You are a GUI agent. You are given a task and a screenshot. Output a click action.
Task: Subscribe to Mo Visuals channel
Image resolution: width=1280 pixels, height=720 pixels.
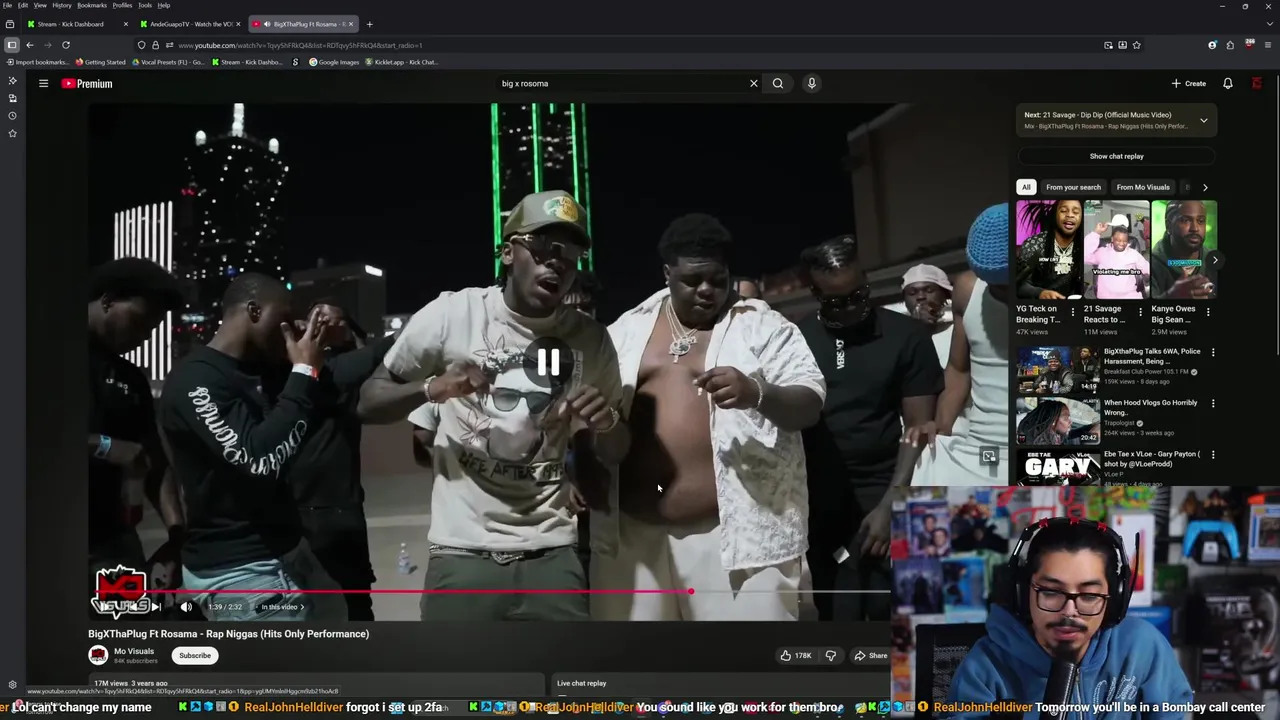195,655
